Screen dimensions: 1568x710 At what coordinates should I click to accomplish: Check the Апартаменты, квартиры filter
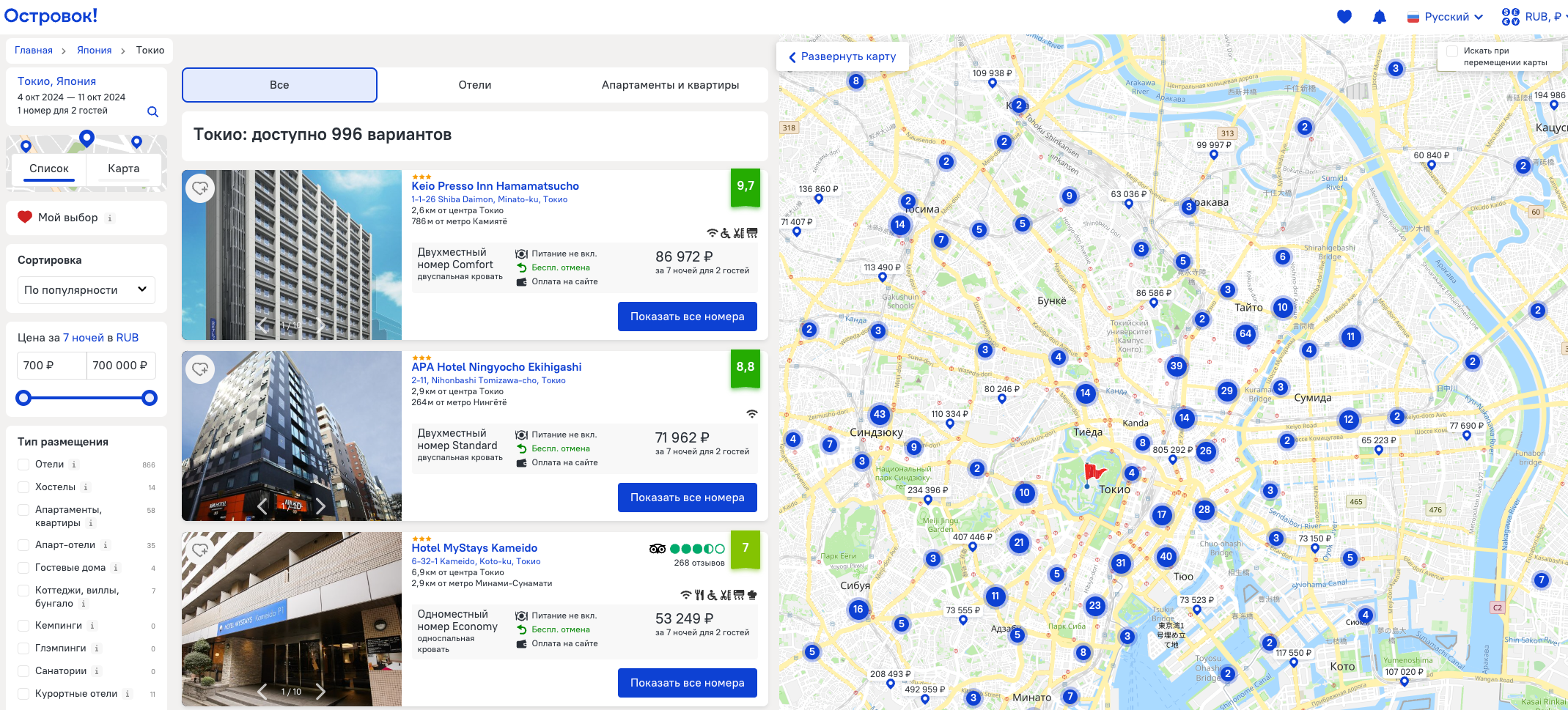pyautogui.click(x=23, y=510)
